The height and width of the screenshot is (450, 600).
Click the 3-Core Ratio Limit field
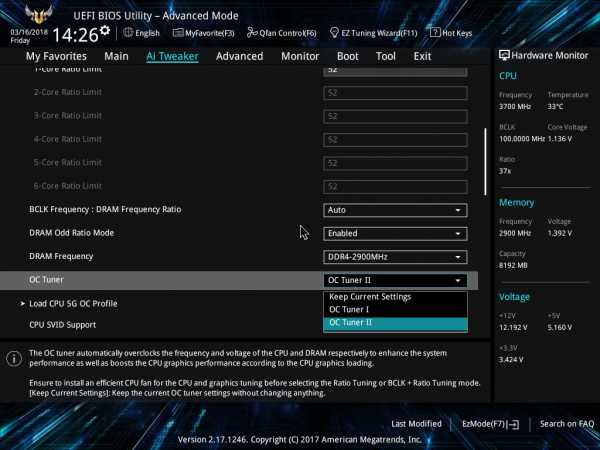click(x=395, y=116)
